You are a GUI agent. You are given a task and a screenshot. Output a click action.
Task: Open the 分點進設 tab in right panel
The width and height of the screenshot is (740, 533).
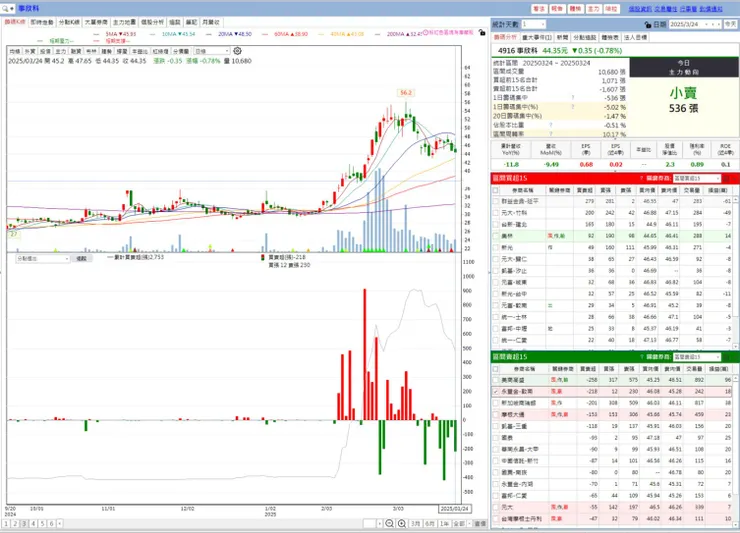tap(584, 37)
